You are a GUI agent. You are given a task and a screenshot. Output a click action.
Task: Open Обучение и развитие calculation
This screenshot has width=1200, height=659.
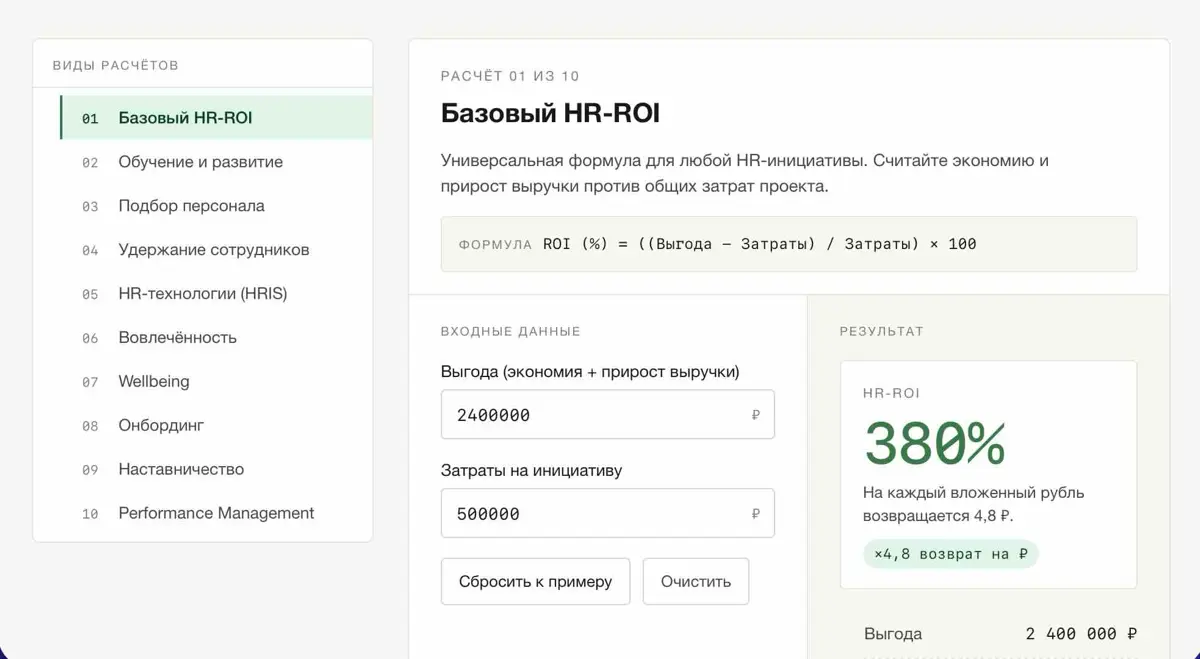(216, 162)
